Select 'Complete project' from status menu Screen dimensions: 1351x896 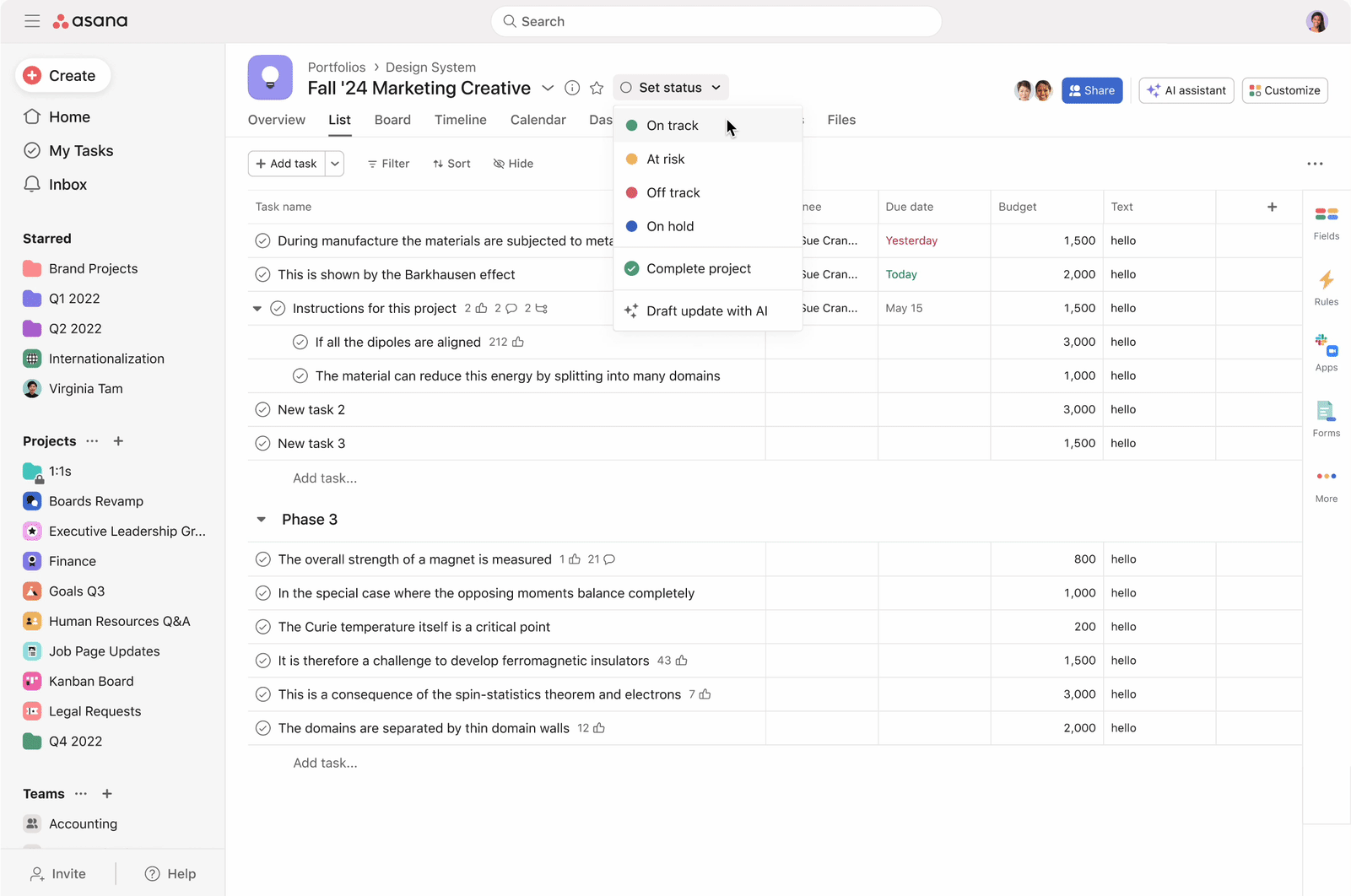pos(698,268)
